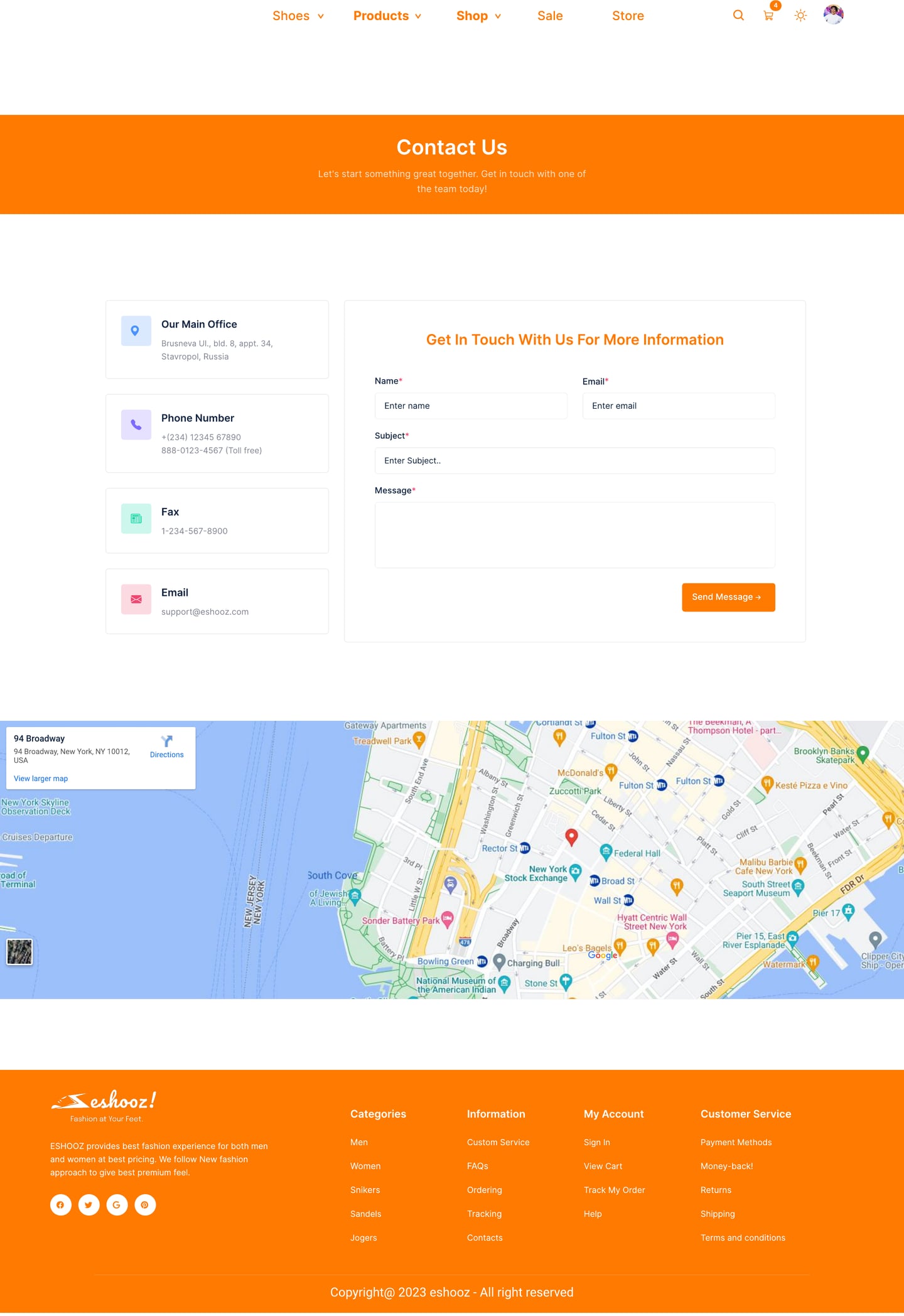The width and height of the screenshot is (904, 1316).
Task: Open the Sale menu item
Action: click(550, 16)
